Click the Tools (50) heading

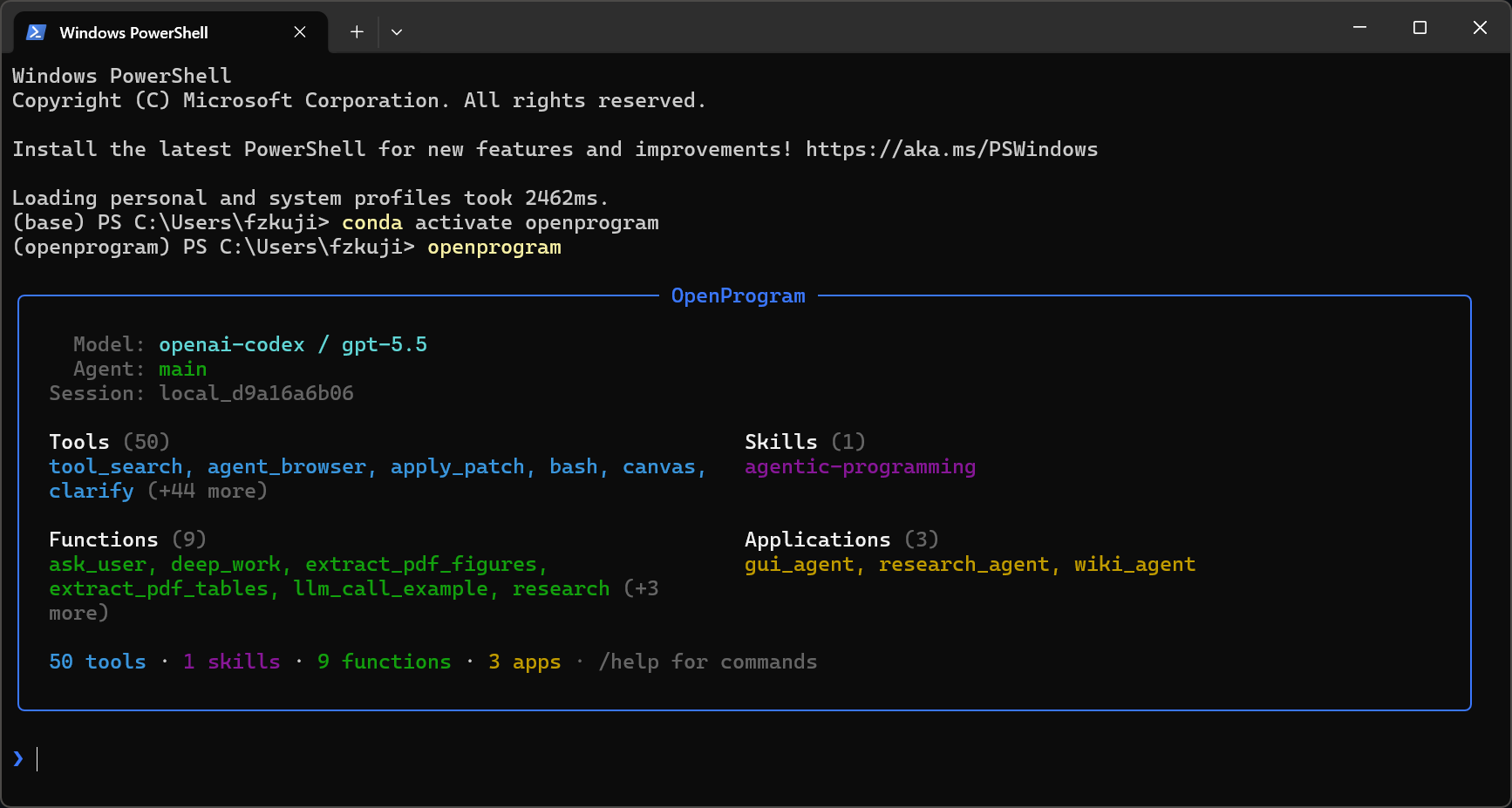point(109,442)
